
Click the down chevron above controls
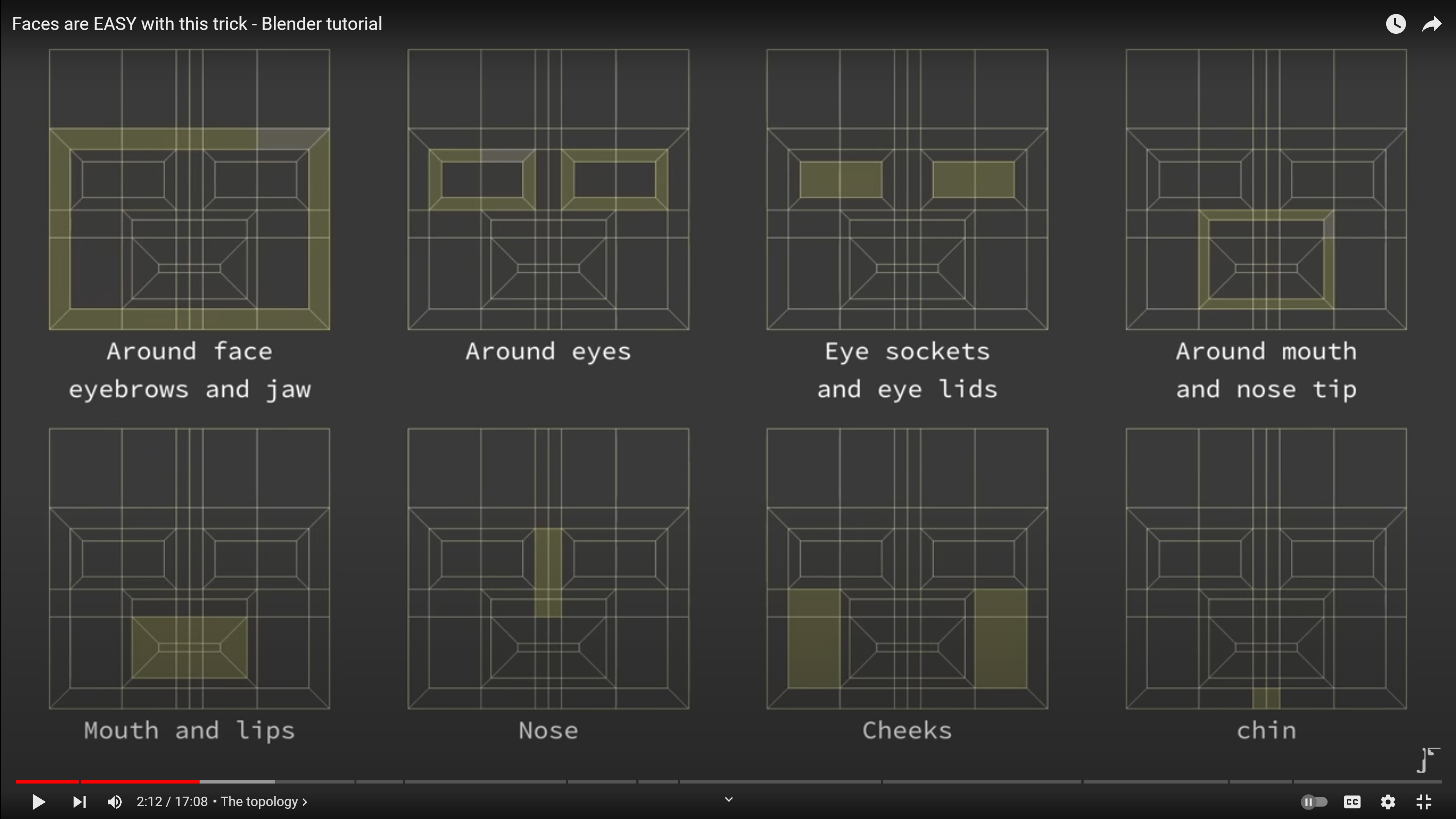click(728, 799)
